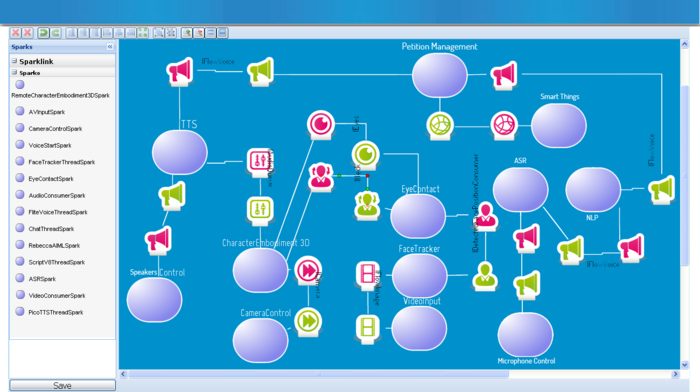Click the first red X delete icon

pyautogui.click(x=16, y=33)
